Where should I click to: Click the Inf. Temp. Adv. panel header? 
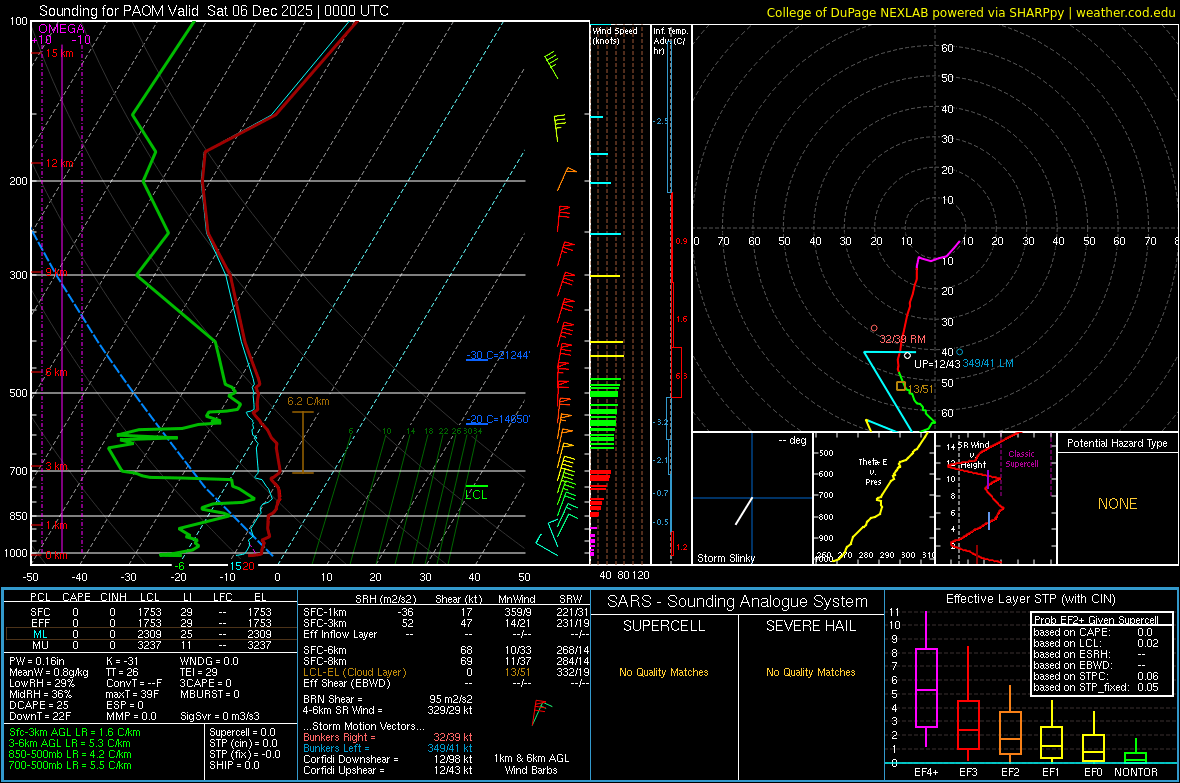tap(670, 41)
